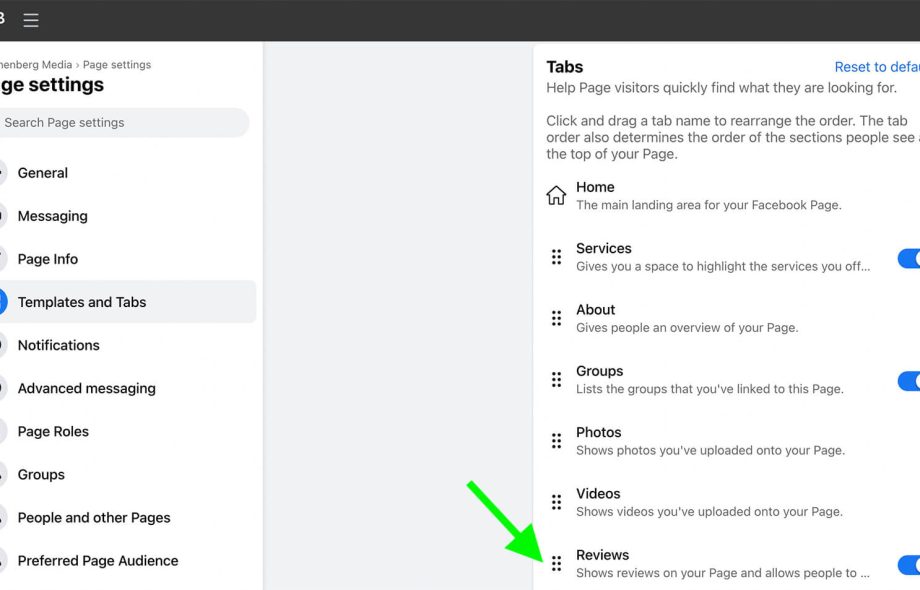
Task: Select Messaging in the settings sidebar
Action: pos(52,216)
